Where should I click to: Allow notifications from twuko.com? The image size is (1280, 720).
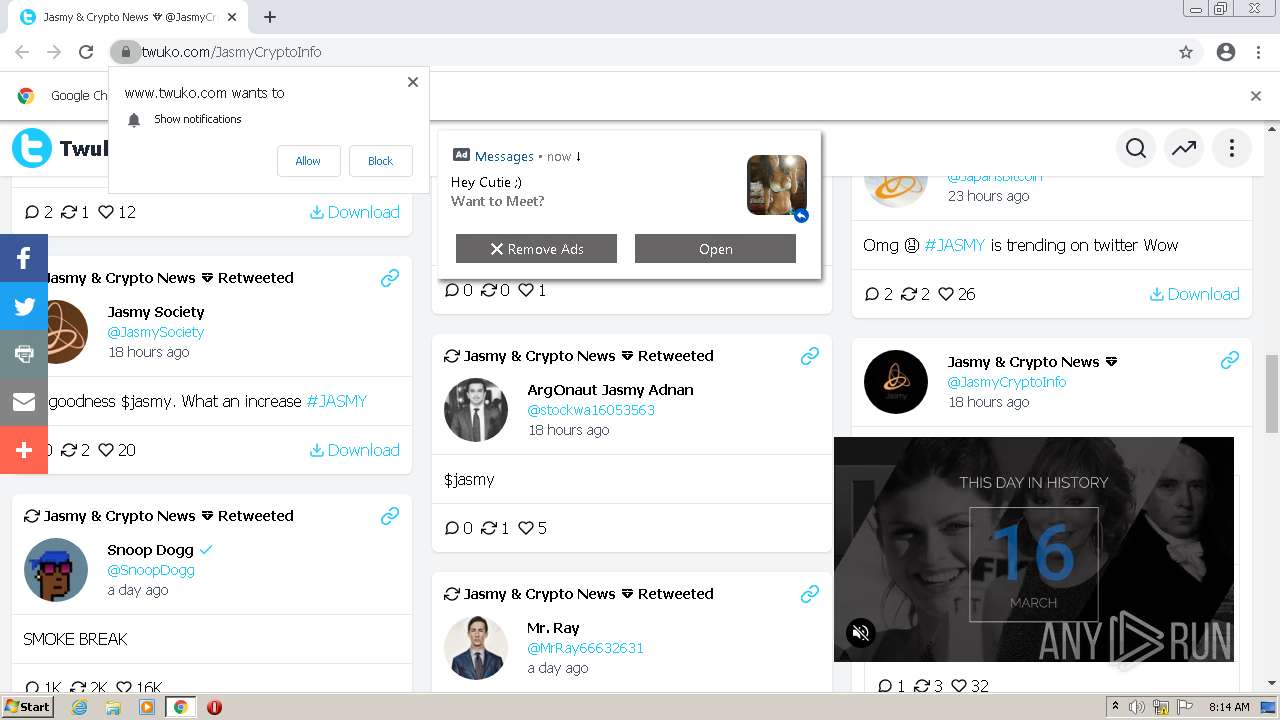(308, 161)
